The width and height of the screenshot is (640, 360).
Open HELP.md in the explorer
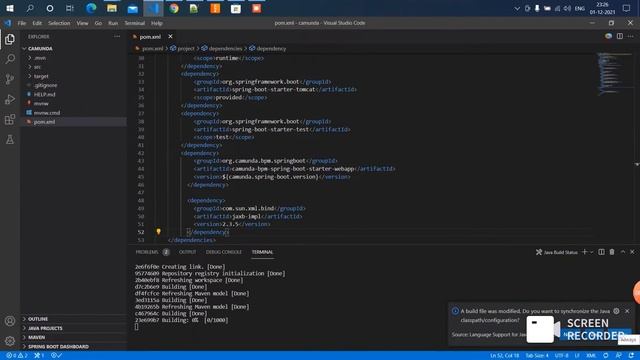pos(44,94)
